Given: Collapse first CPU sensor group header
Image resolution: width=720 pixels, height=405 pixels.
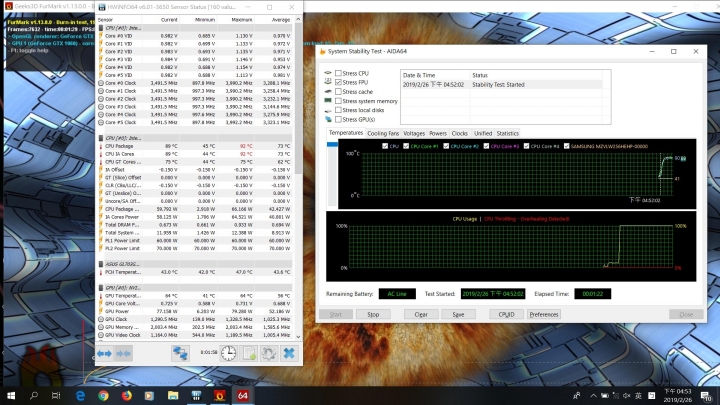Looking at the screenshot, I should coord(195,28).
